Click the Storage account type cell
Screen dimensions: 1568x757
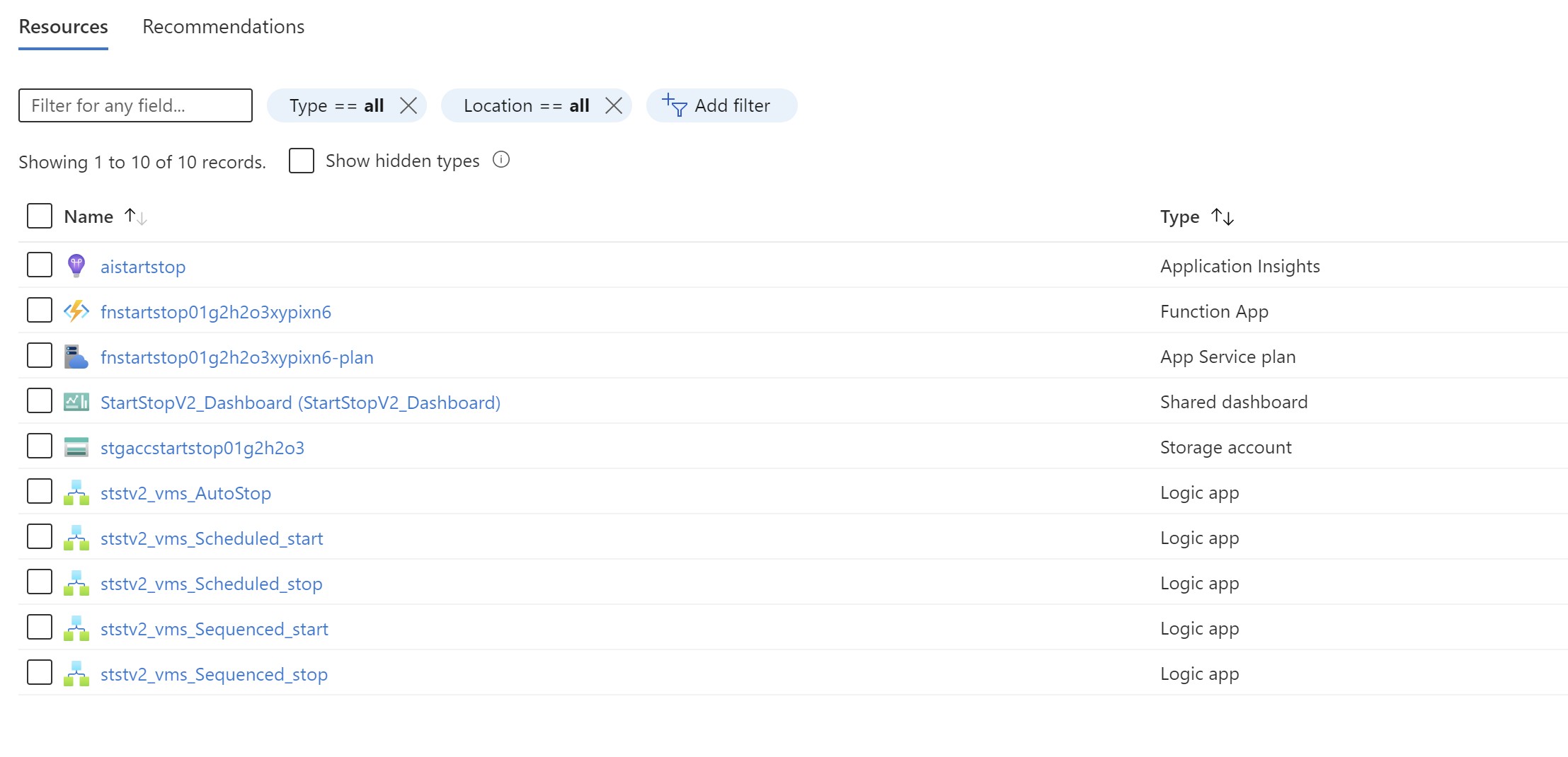[1225, 447]
